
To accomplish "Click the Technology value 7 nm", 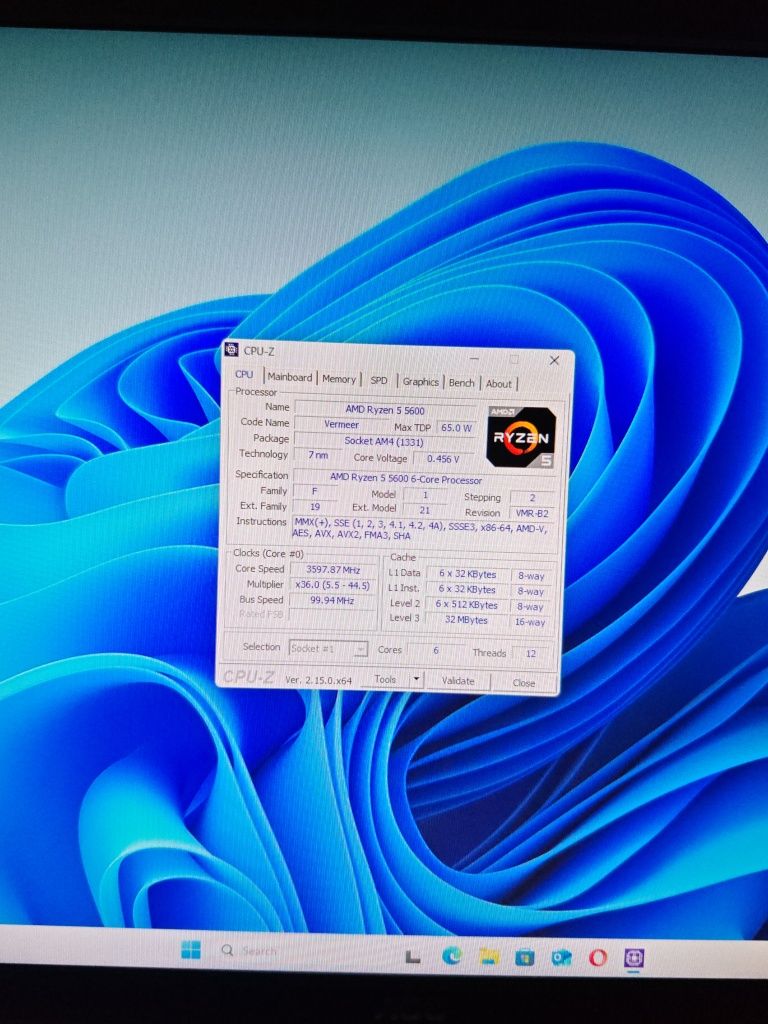I will (318, 455).
